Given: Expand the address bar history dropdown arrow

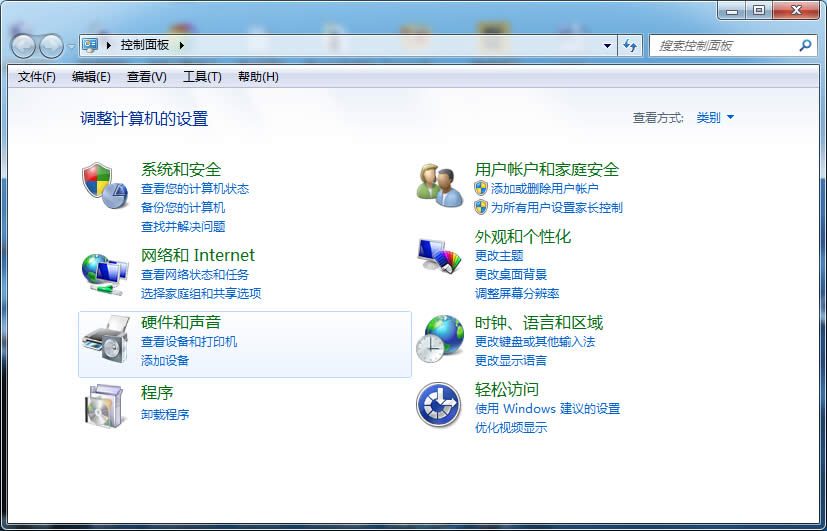Looking at the screenshot, I should click(607, 46).
